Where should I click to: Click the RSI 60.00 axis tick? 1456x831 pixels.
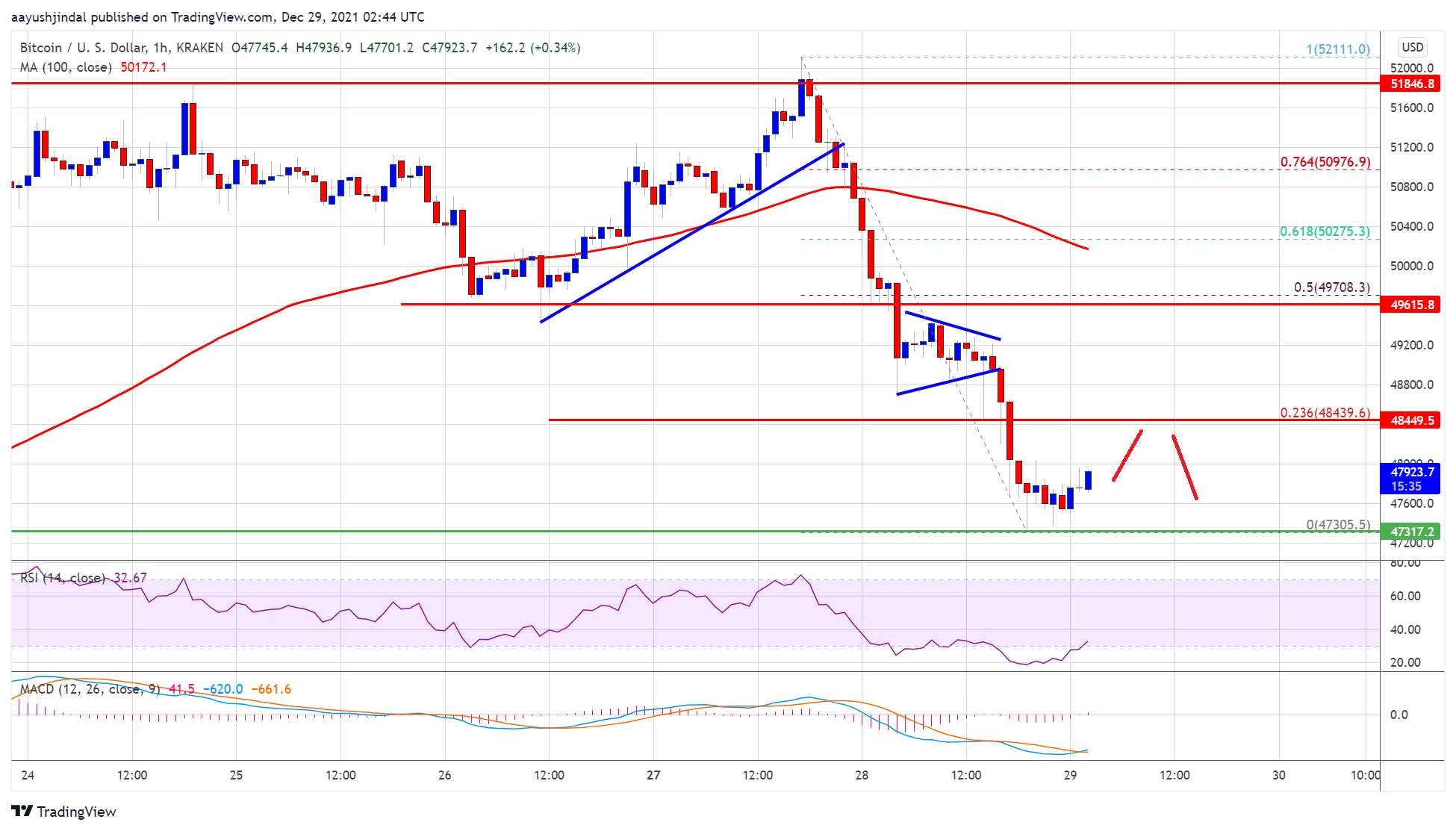point(1405,596)
